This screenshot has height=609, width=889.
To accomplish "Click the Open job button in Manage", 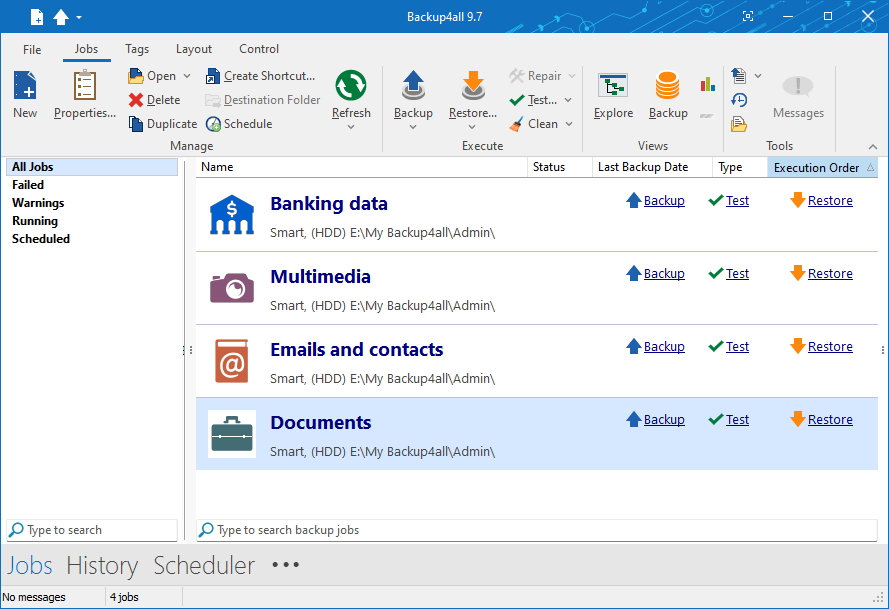I will pos(152,76).
